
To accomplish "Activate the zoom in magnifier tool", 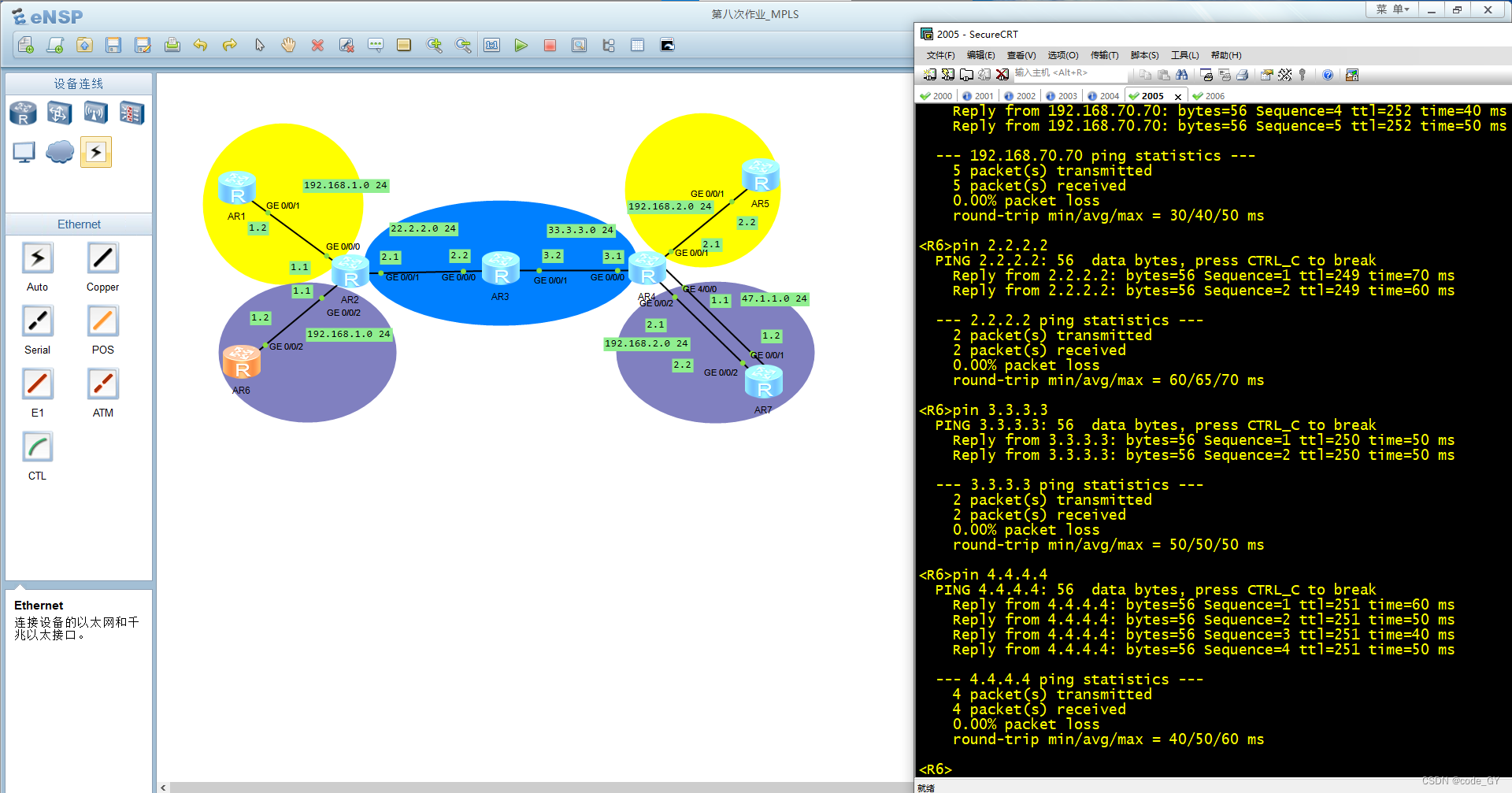I will click(x=434, y=45).
